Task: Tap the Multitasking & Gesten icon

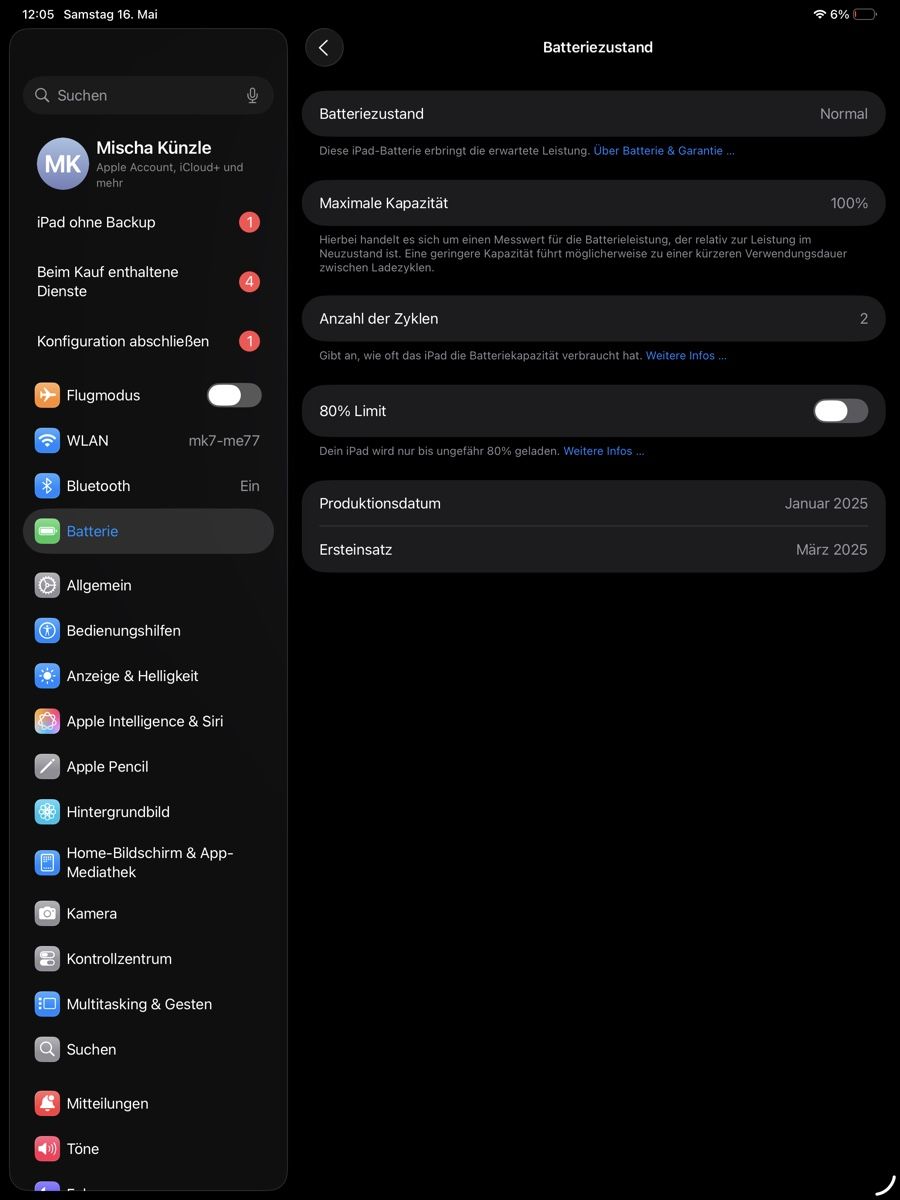Action: (x=47, y=1004)
